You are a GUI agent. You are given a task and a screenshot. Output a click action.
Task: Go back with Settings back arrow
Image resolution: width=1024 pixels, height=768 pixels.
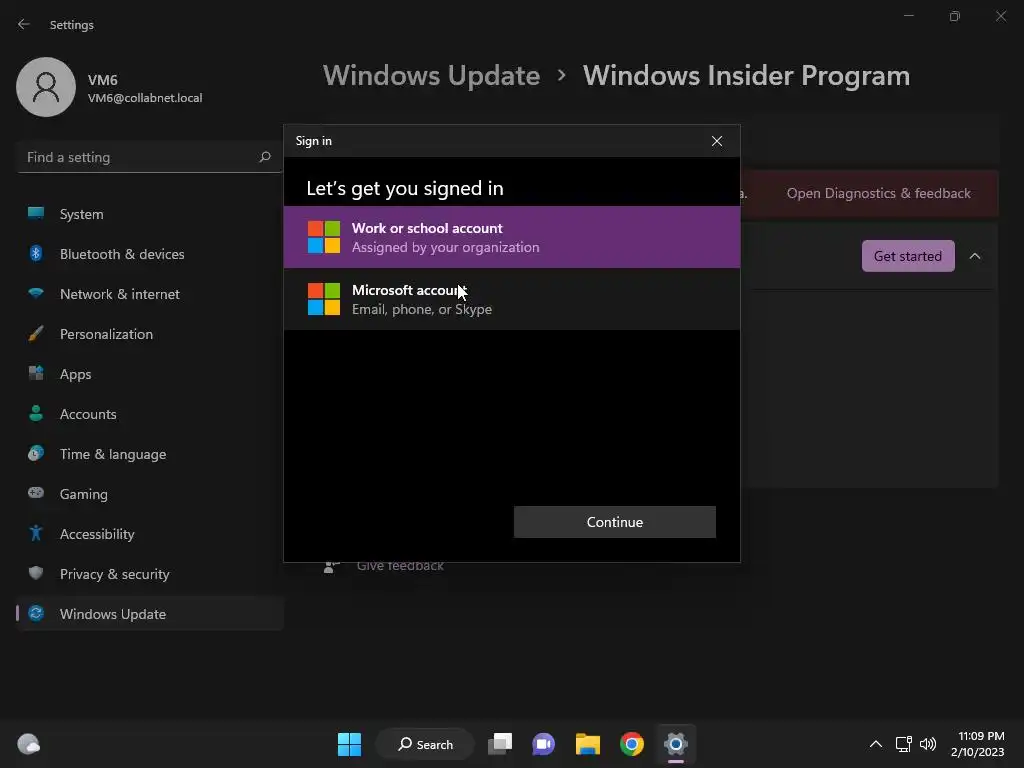pos(24,24)
